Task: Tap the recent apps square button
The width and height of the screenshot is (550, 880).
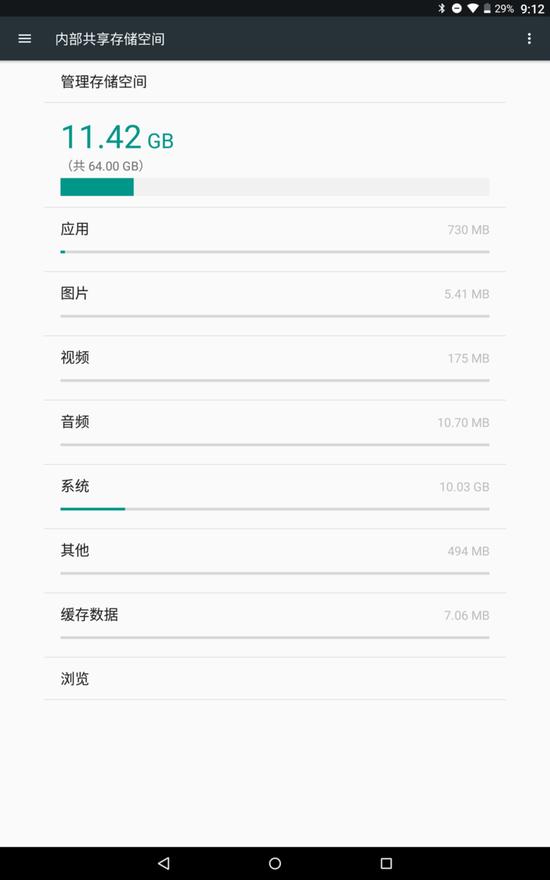Action: coord(386,863)
